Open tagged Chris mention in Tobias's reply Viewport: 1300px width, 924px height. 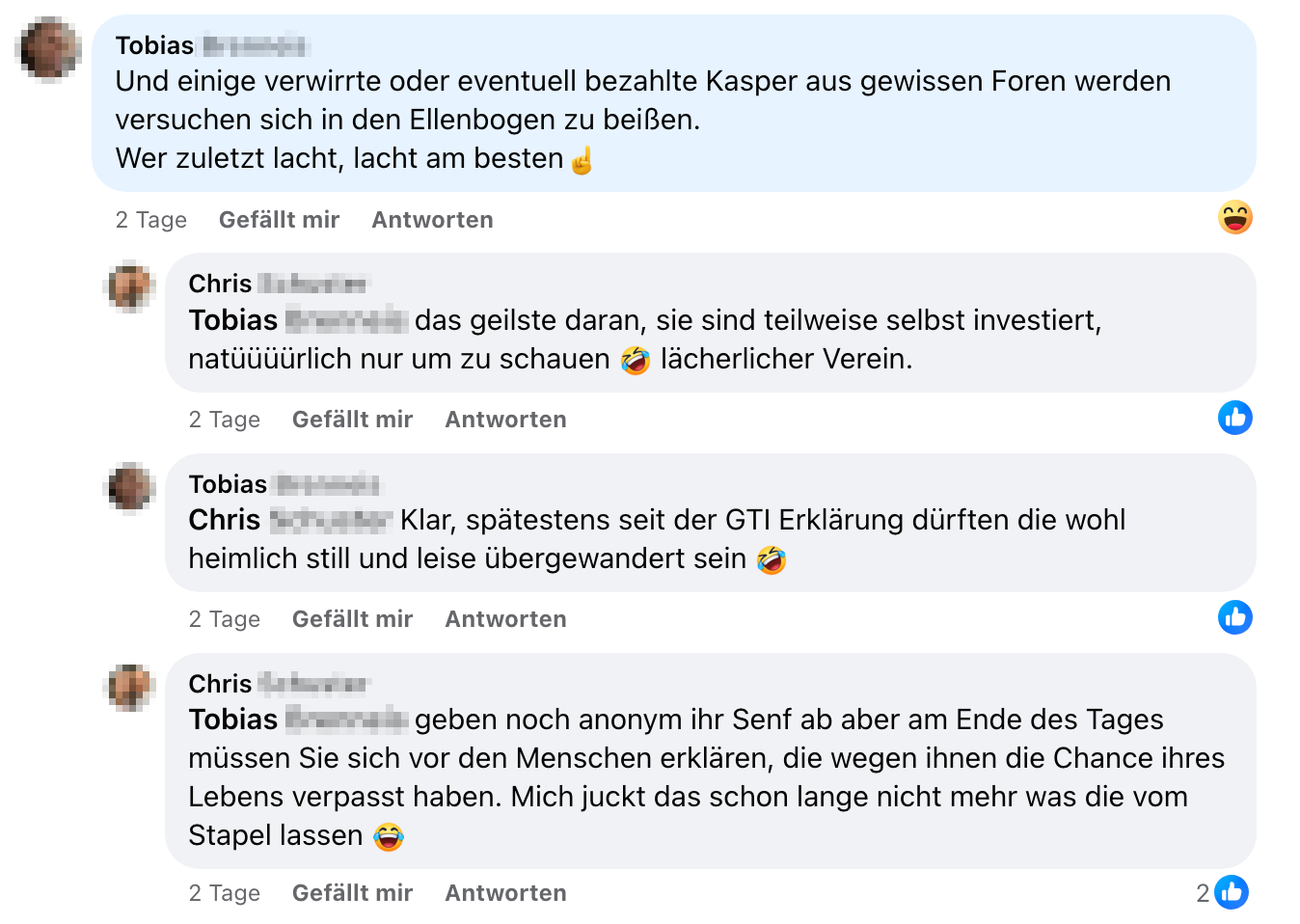pyautogui.click(x=290, y=520)
